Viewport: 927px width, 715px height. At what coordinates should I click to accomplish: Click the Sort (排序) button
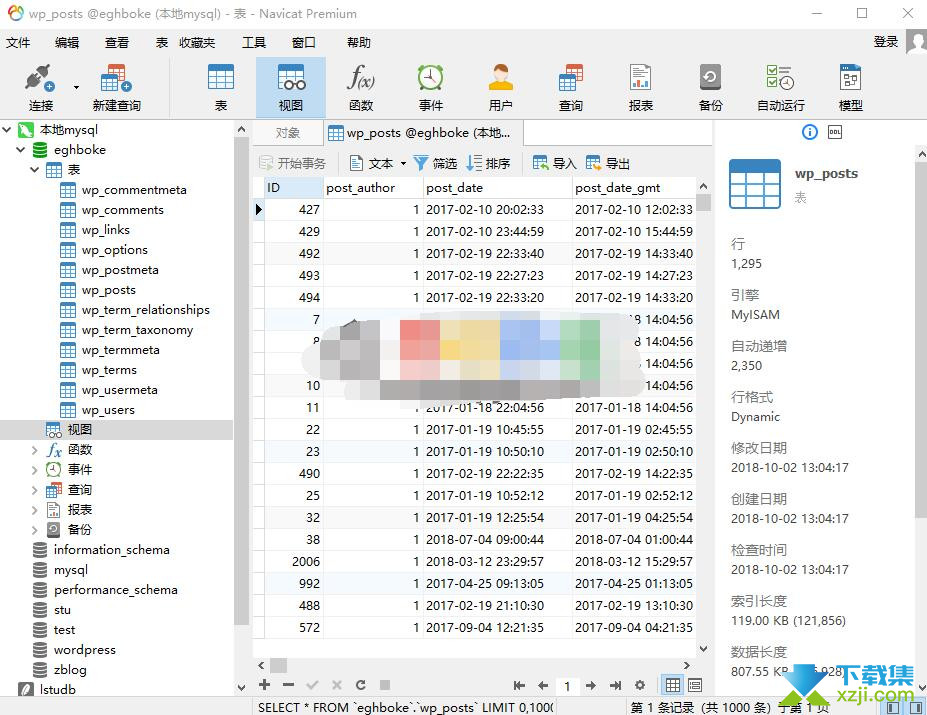(x=488, y=163)
